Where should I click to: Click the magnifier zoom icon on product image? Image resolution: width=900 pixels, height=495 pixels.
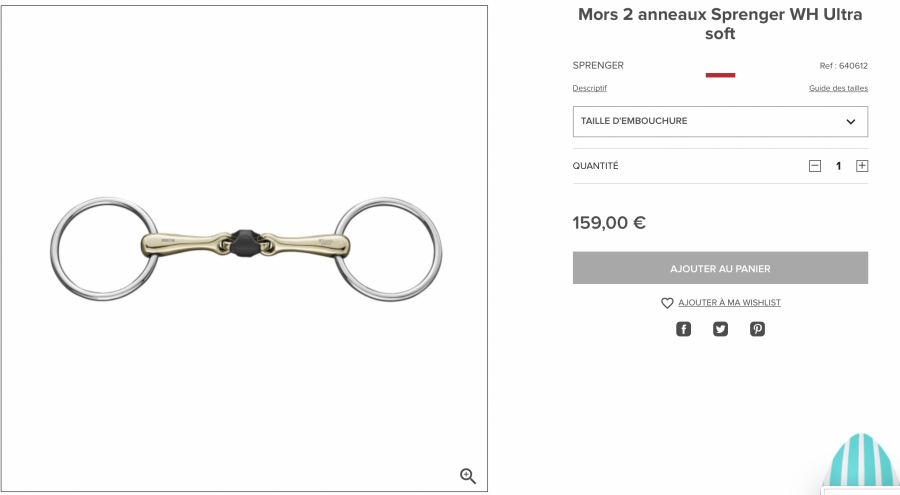point(468,475)
